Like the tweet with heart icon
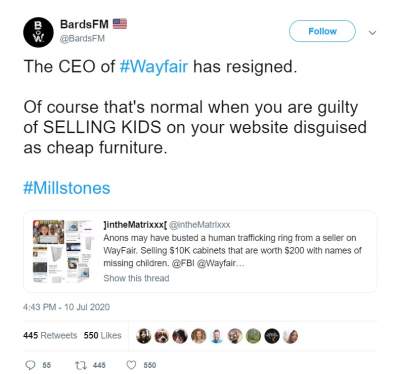The image size is (400, 374). (131, 365)
